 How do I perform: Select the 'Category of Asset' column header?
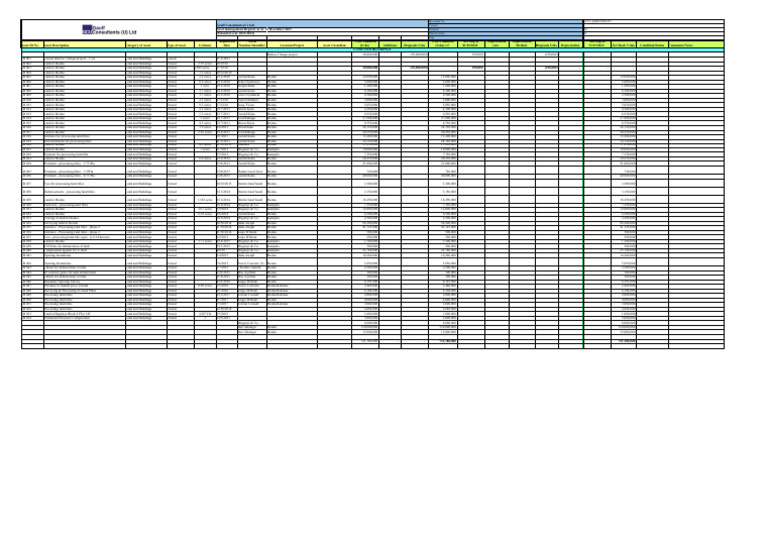click(146, 45)
